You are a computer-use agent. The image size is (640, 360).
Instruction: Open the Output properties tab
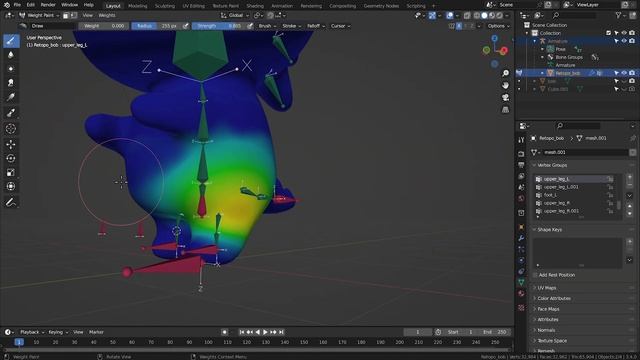[521, 165]
